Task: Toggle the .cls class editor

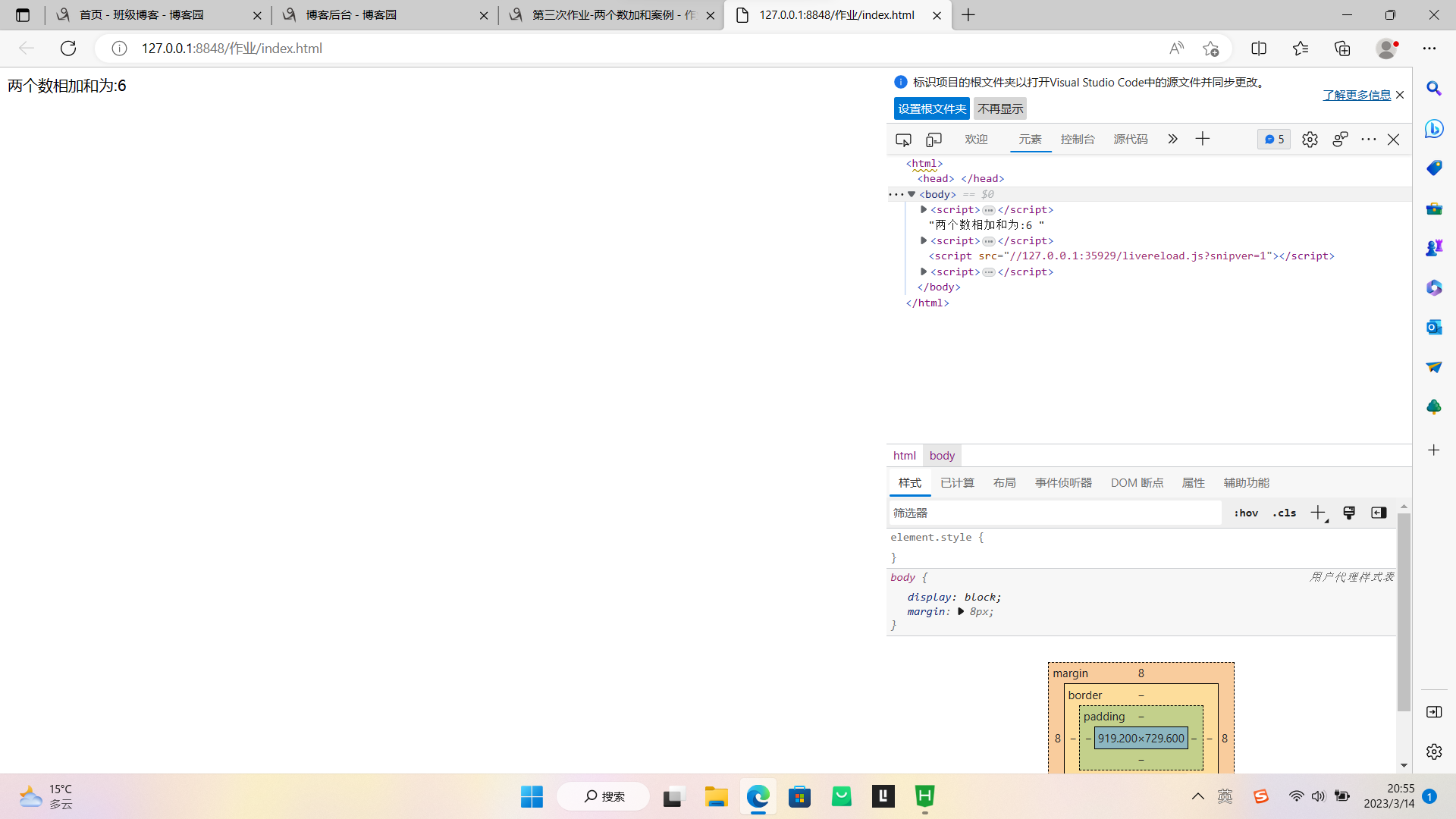Action: [1285, 513]
